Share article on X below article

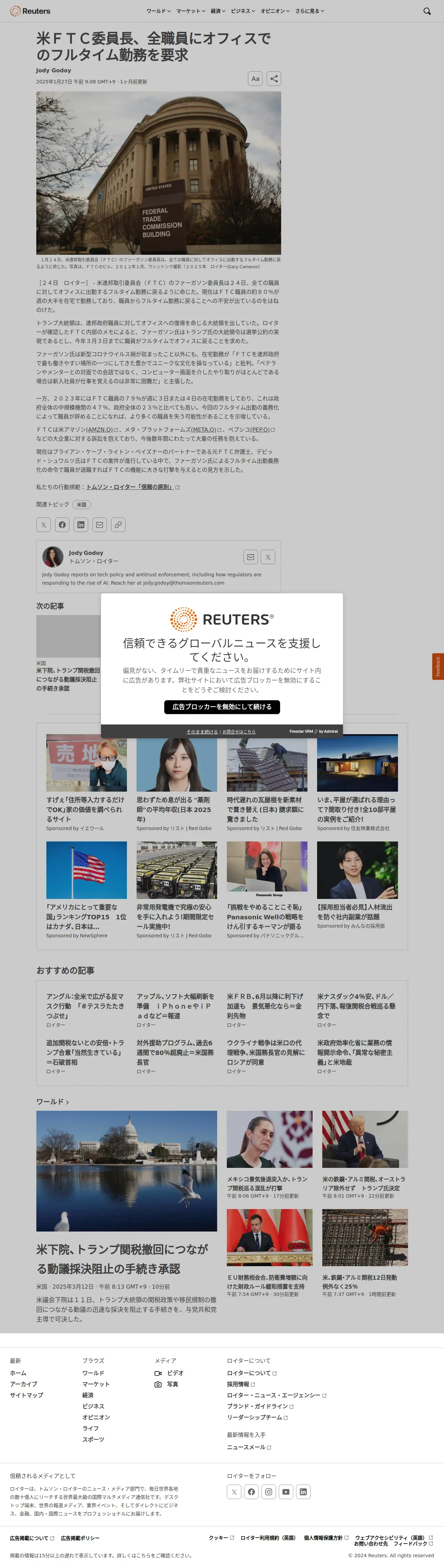[43, 525]
